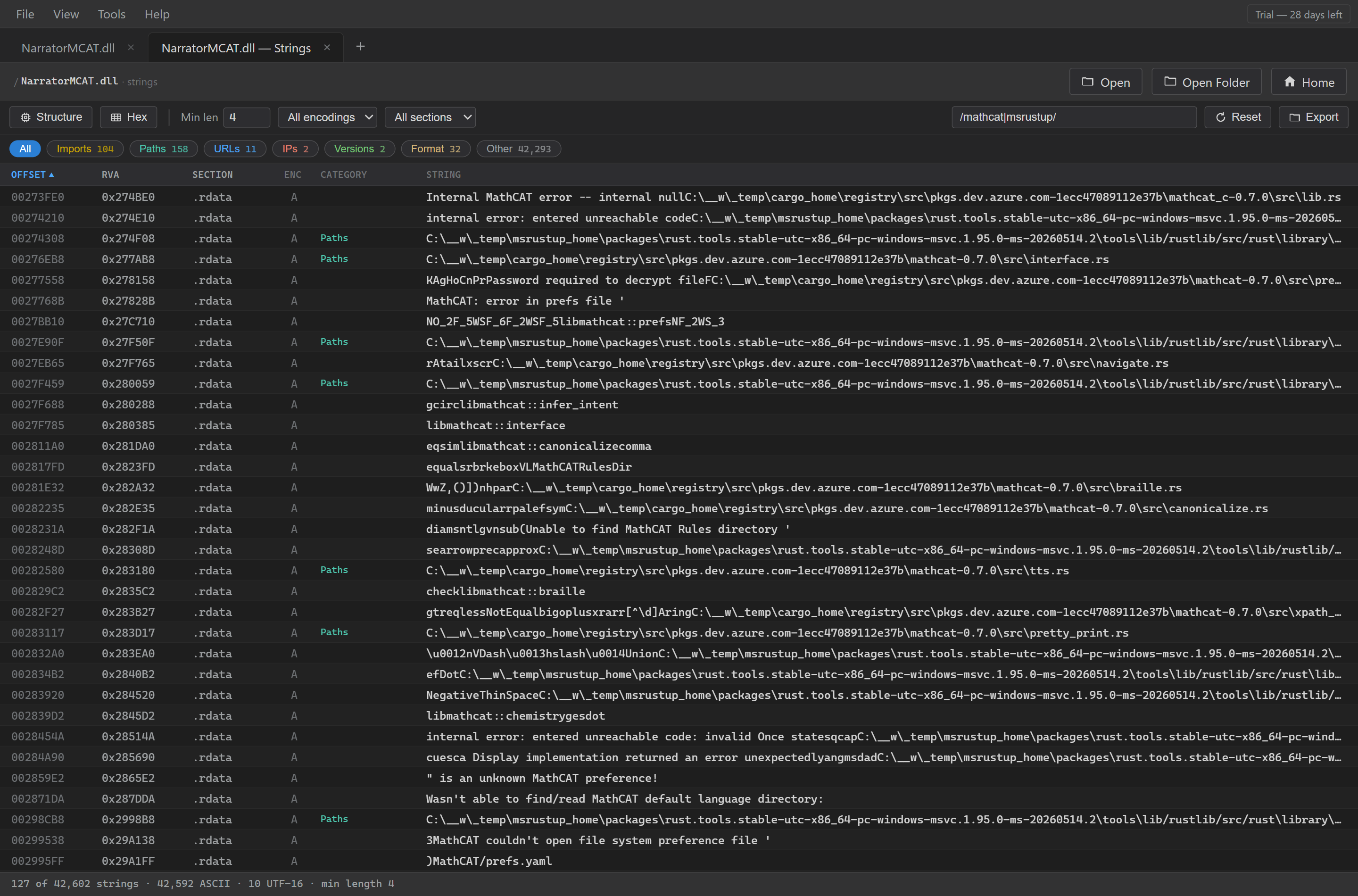Sort by the ENC column header
The width and height of the screenshot is (1358, 896).
pos(292,174)
